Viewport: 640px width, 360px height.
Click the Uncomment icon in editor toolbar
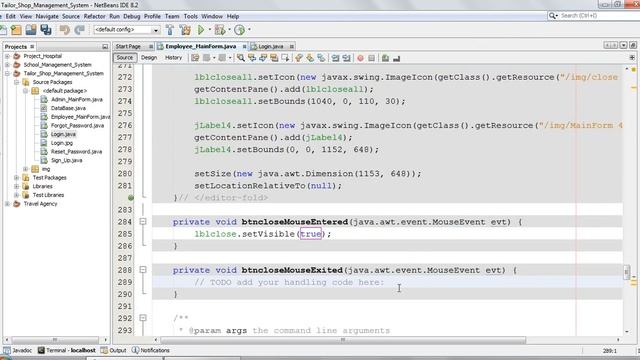point(396,58)
